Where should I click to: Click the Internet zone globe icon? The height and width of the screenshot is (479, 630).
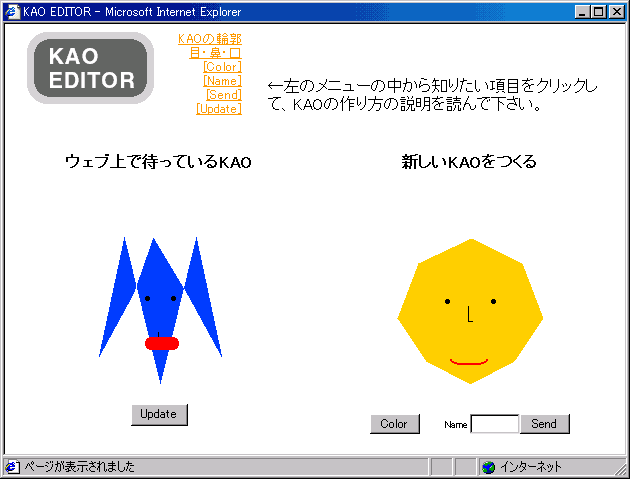tap(489, 467)
